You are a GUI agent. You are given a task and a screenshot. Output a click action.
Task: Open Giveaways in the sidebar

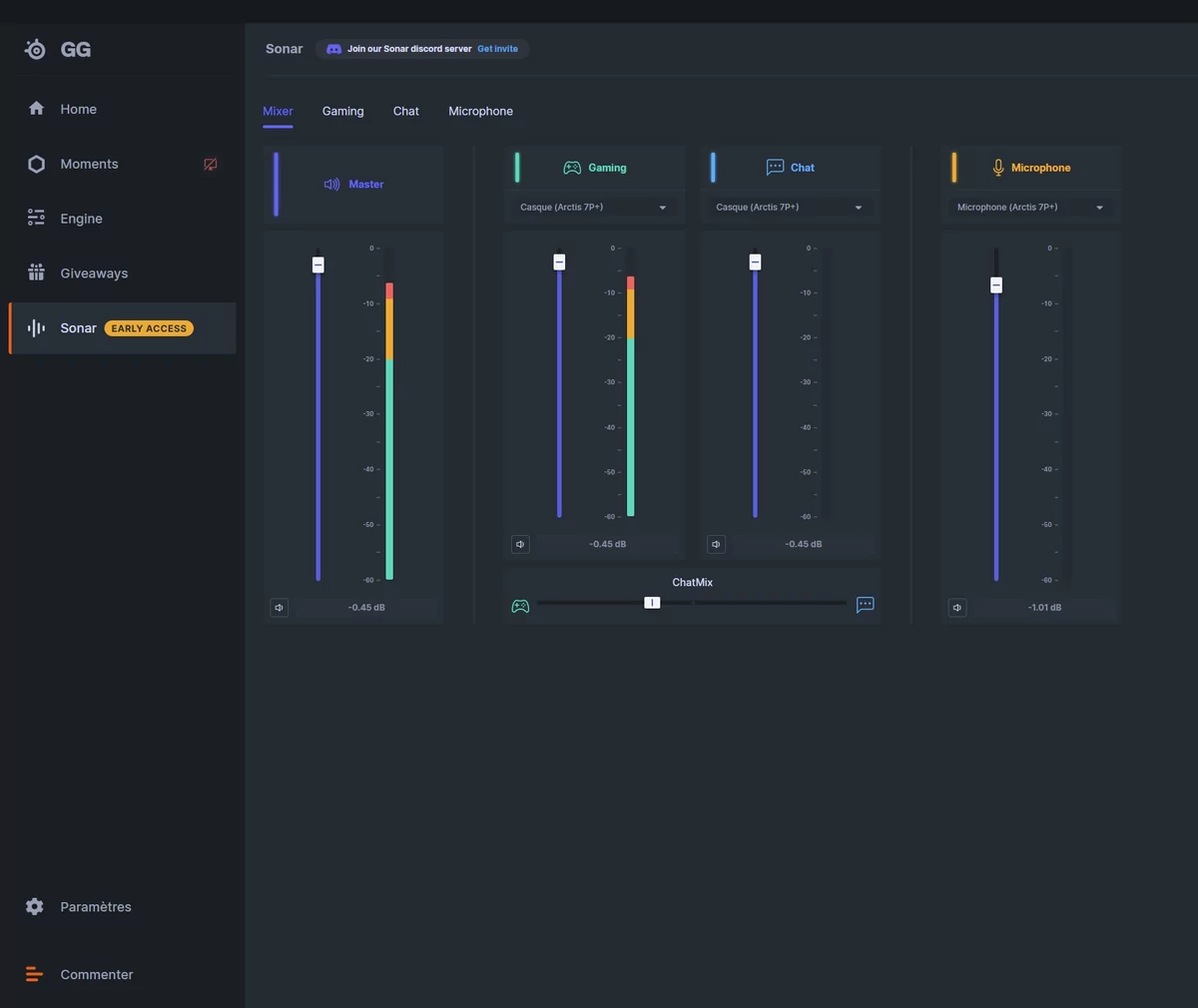coord(123,273)
